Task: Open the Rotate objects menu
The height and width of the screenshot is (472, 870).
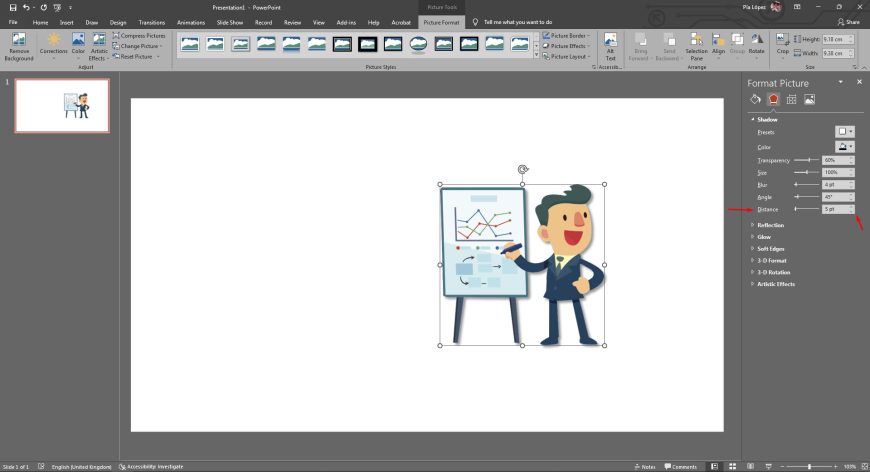Action: point(756,47)
